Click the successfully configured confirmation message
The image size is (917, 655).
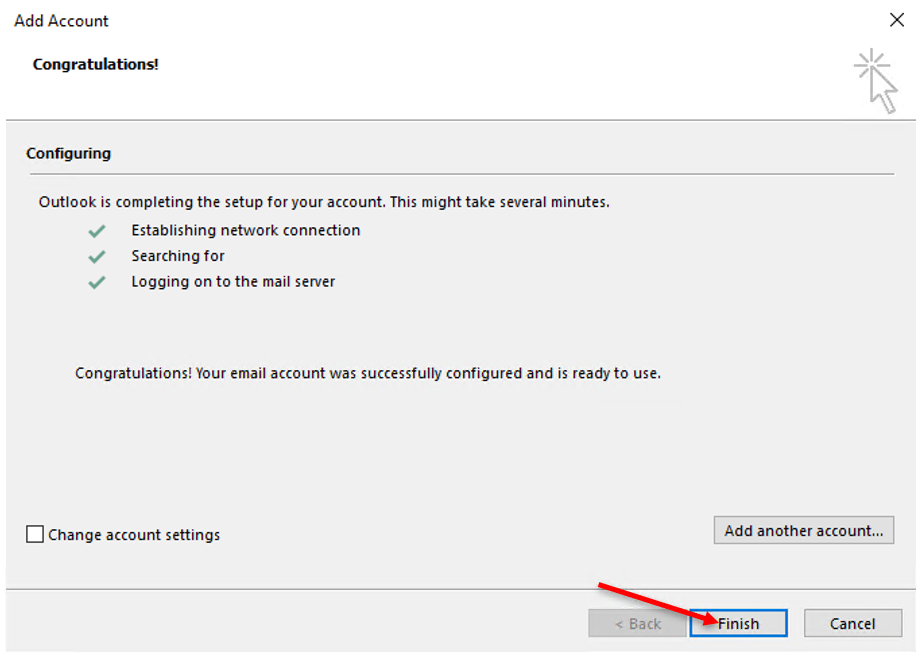[368, 374]
